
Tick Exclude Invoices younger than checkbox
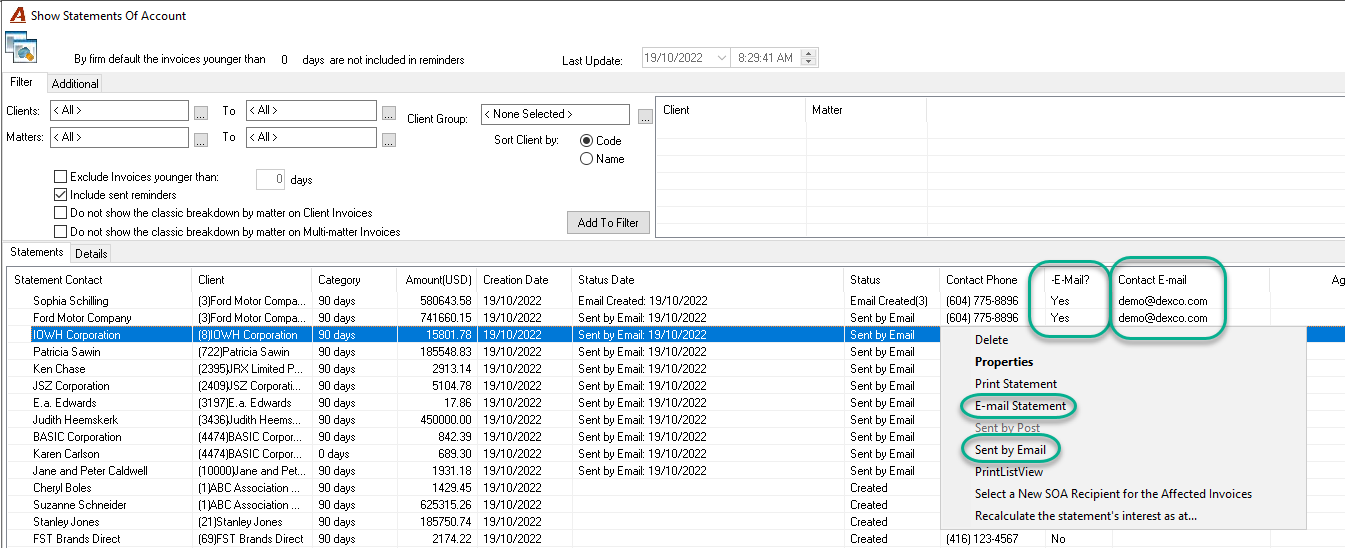60,177
